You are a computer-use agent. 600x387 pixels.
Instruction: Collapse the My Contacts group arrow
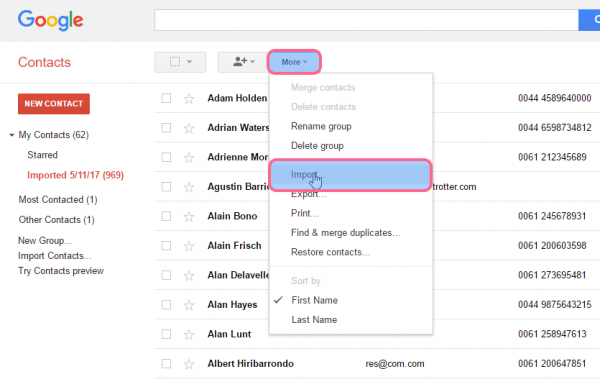tap(11, 135)
